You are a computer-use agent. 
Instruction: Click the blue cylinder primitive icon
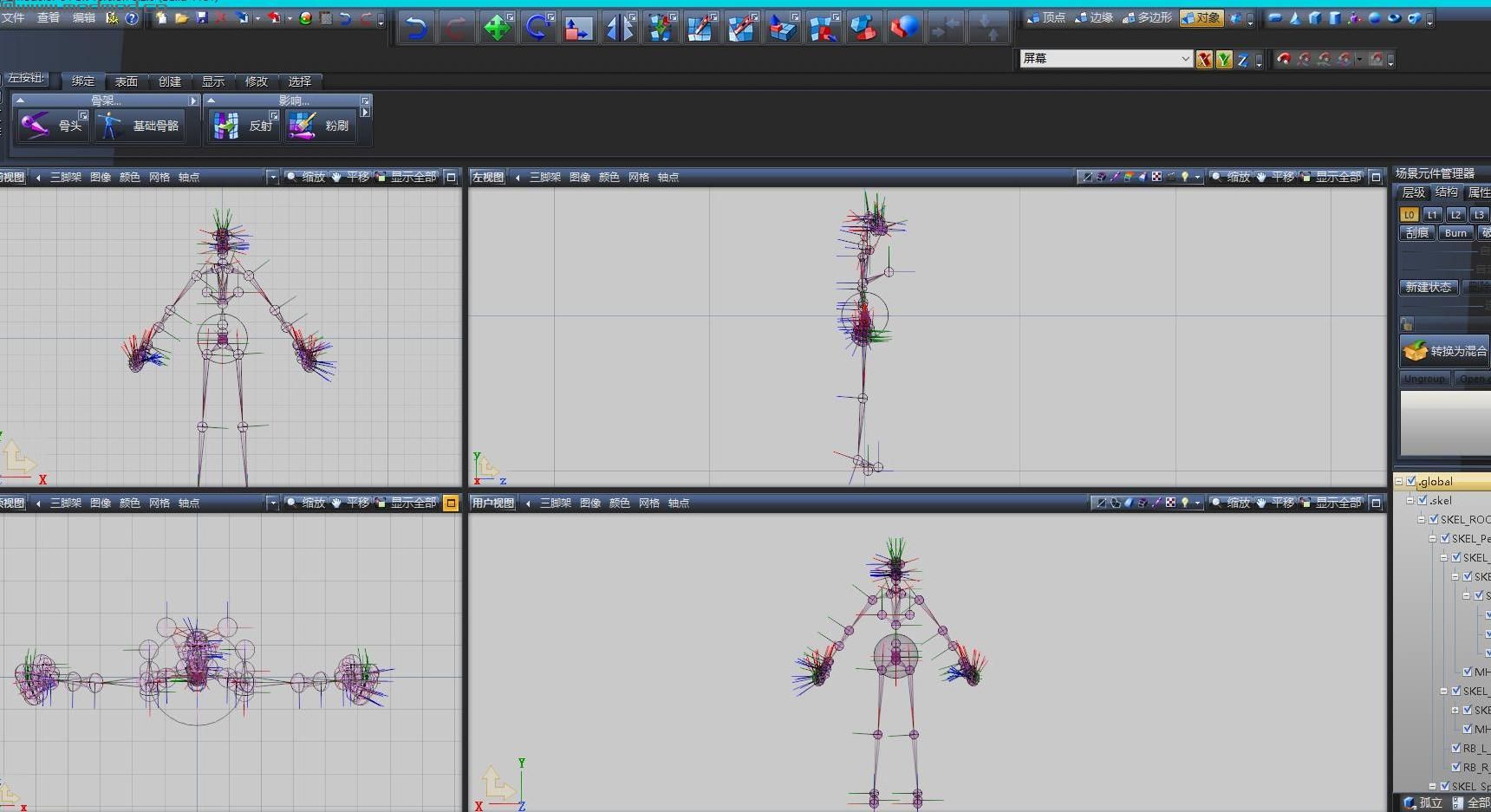coord(1334,17)
